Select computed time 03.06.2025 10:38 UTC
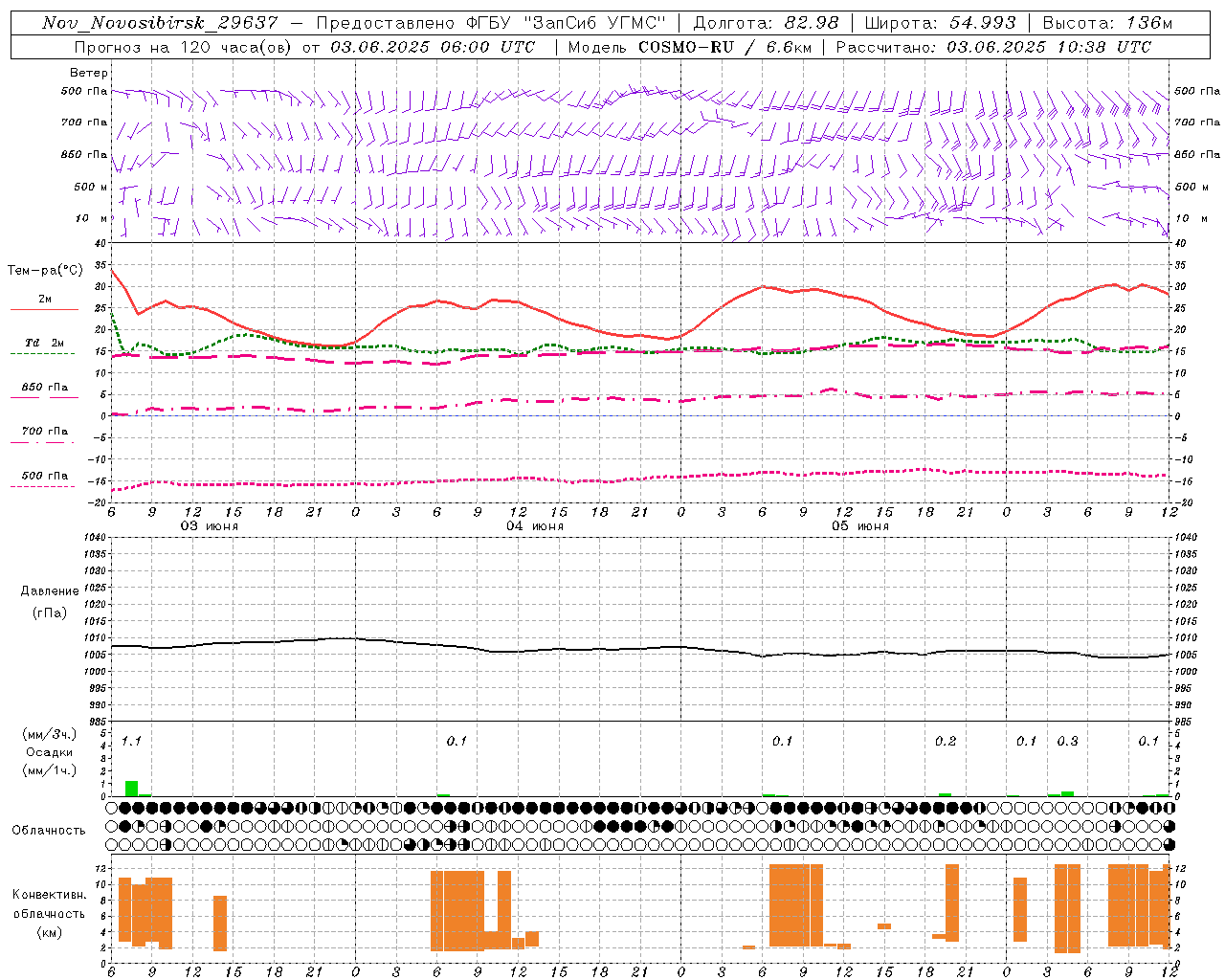This screenshot has width=1225, height=980. 1049,47
